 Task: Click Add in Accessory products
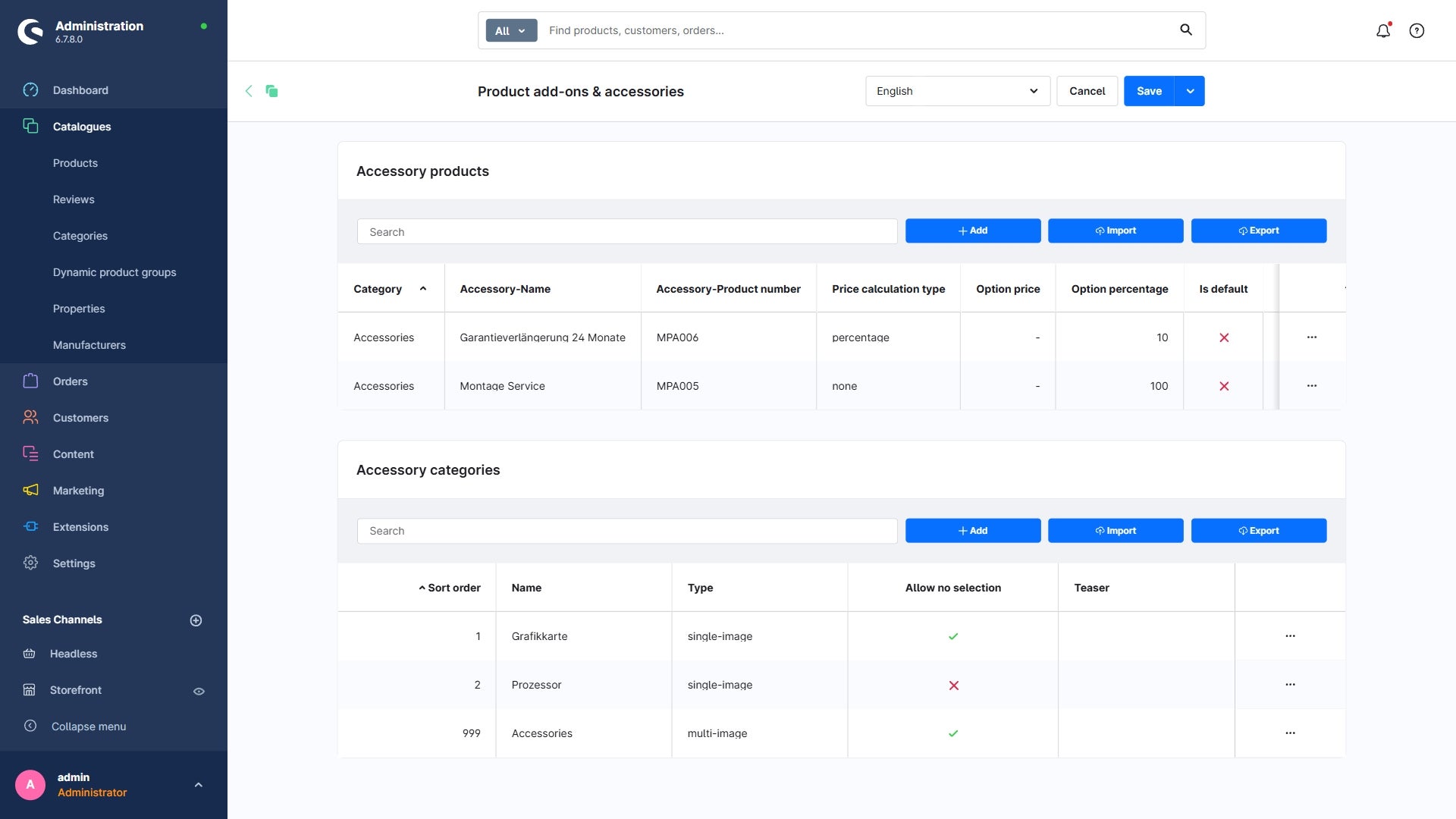pyautogui.click(x=972, y=231)
